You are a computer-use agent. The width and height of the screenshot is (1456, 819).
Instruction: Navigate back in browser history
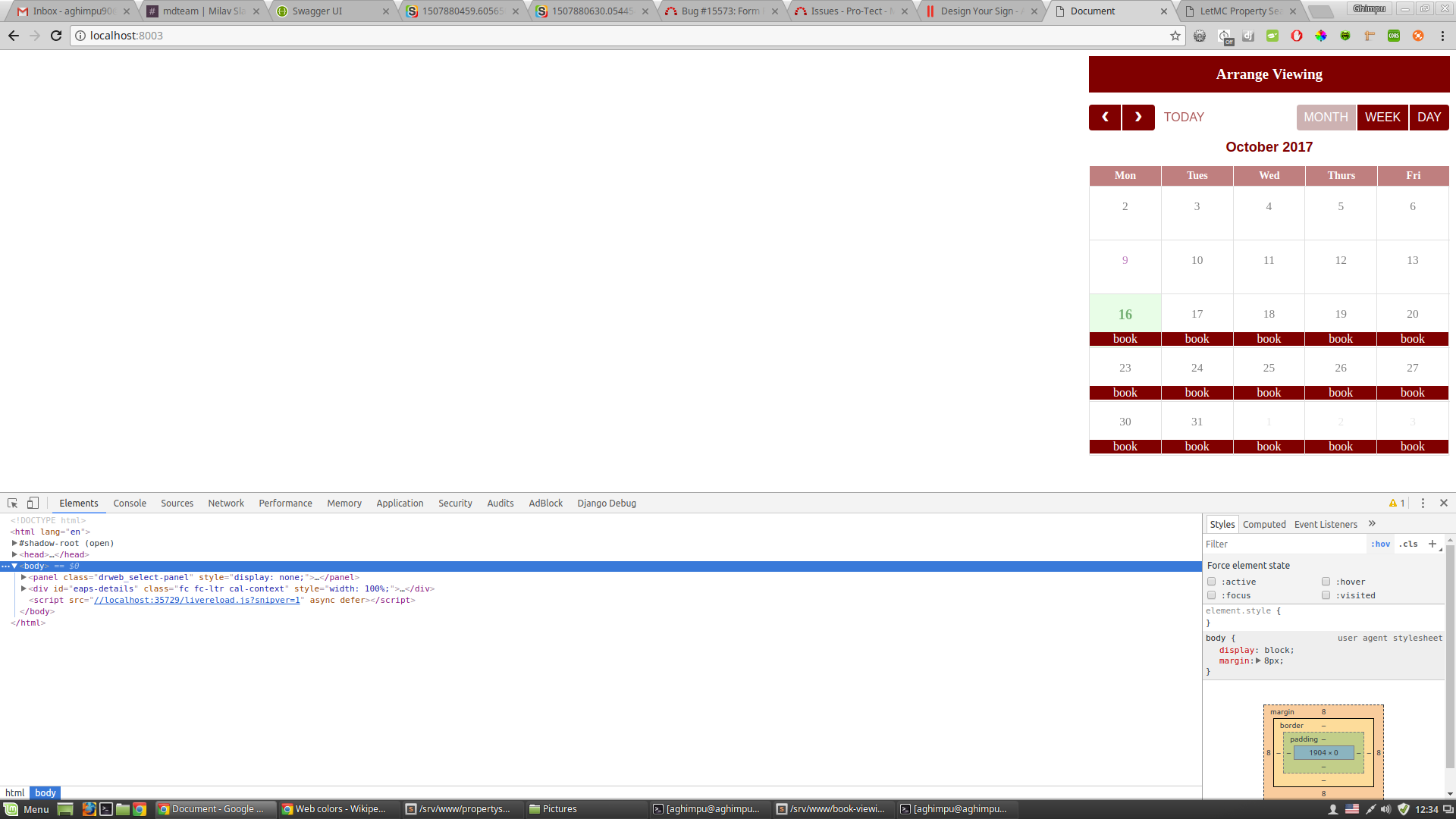click(14, 36)
